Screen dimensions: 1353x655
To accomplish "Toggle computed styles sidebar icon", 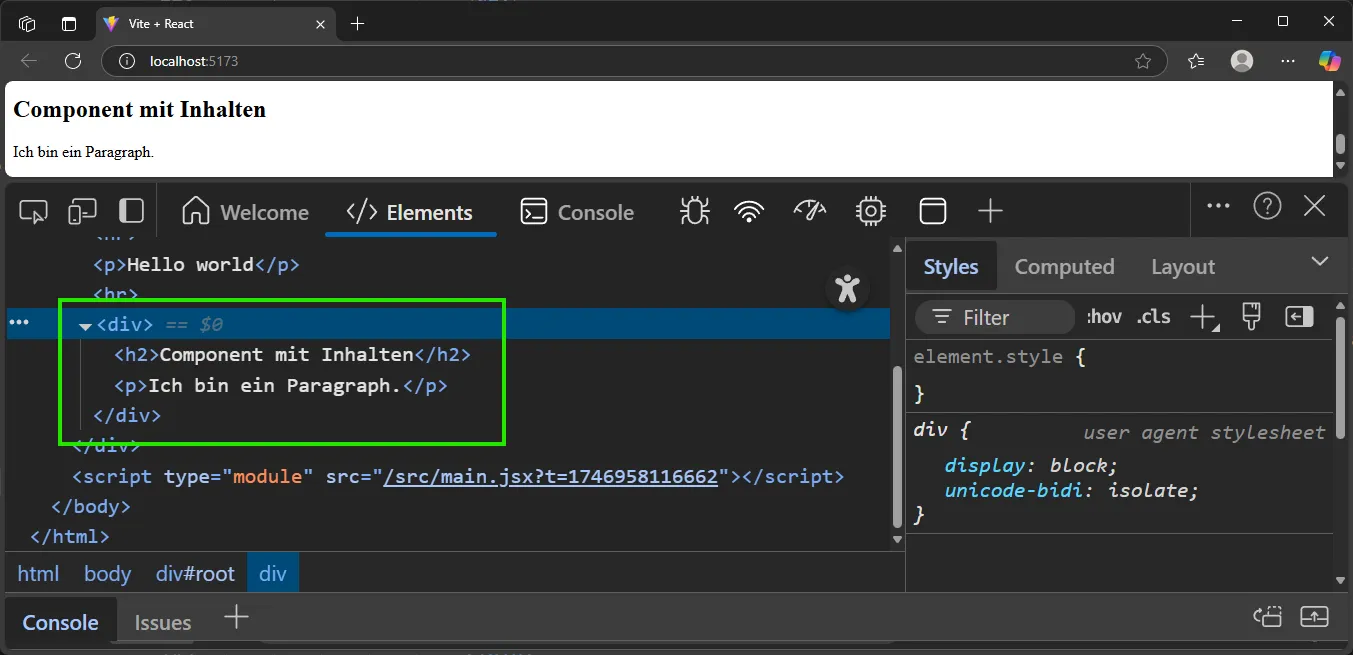I will 1299,317.
